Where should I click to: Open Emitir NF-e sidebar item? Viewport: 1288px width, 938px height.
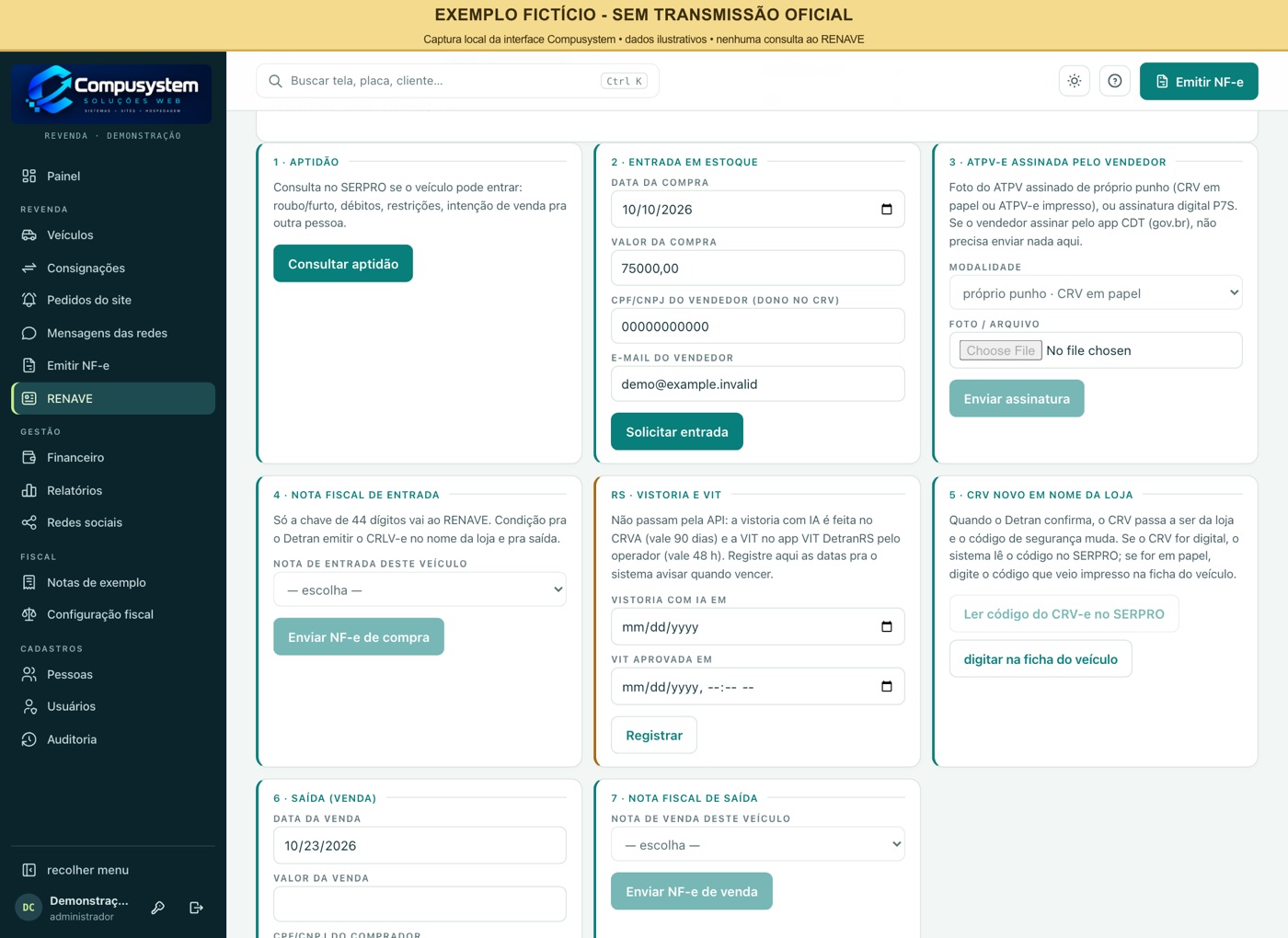pos(113,365)
